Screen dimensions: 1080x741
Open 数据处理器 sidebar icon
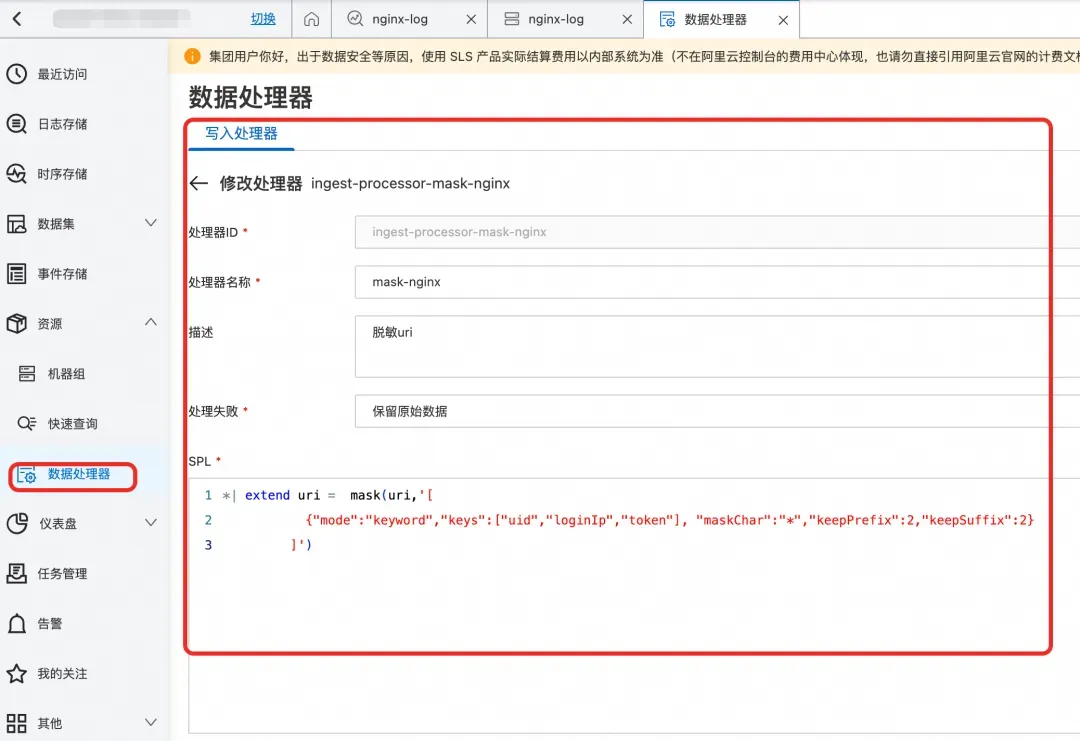[27, 474]
